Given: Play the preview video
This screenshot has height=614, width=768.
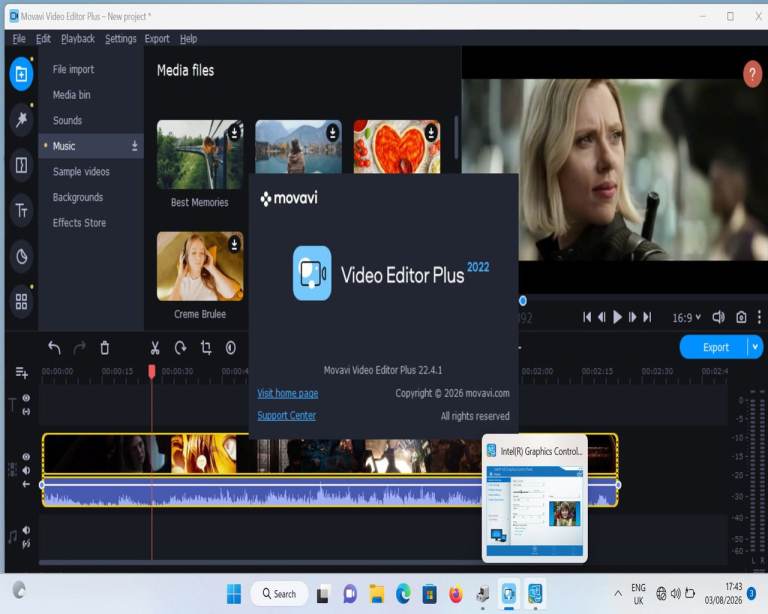Looking at the screenshot, I should tap(617, 317).
